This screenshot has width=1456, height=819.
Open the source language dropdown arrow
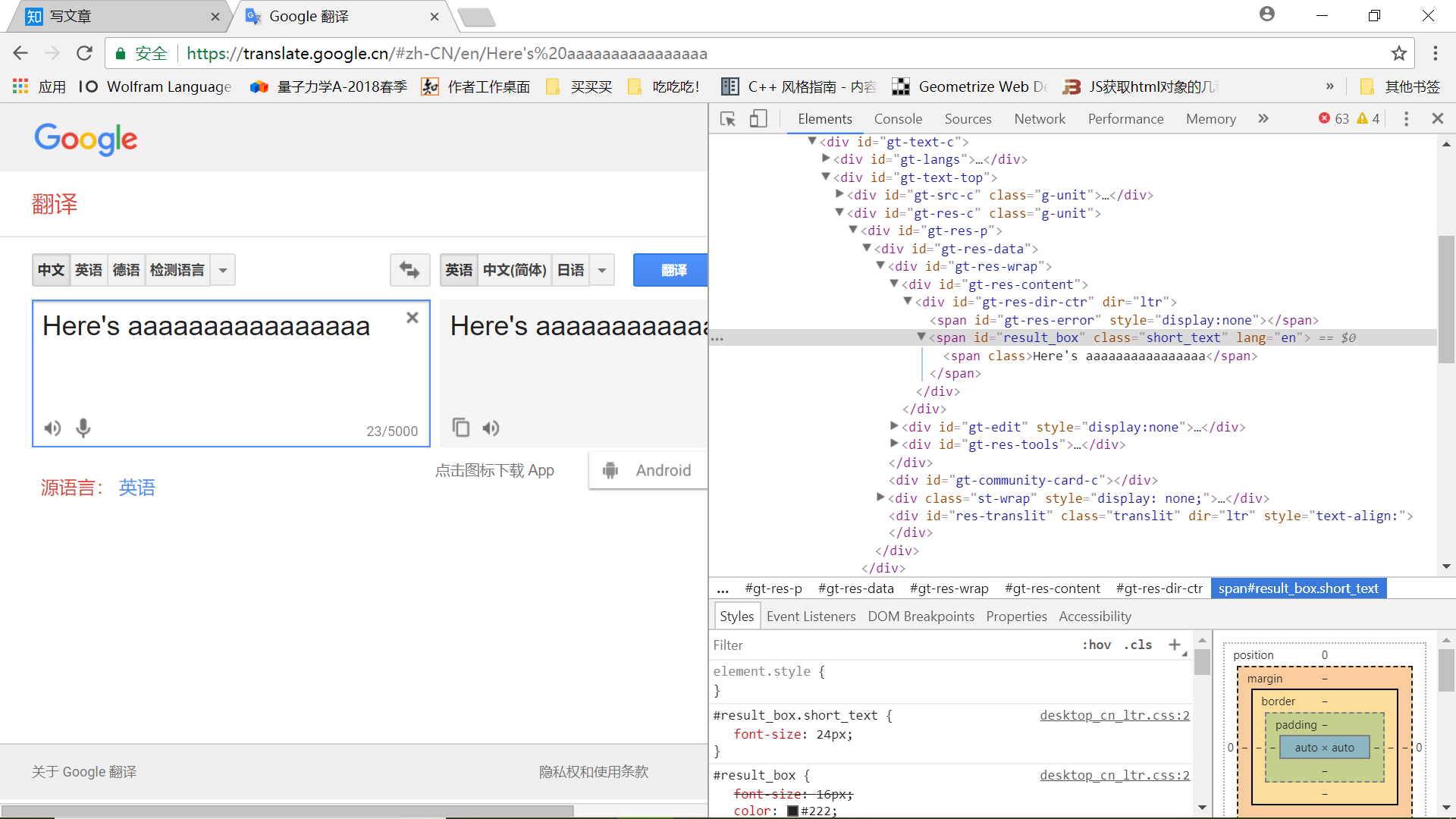(x=223, y=270)
